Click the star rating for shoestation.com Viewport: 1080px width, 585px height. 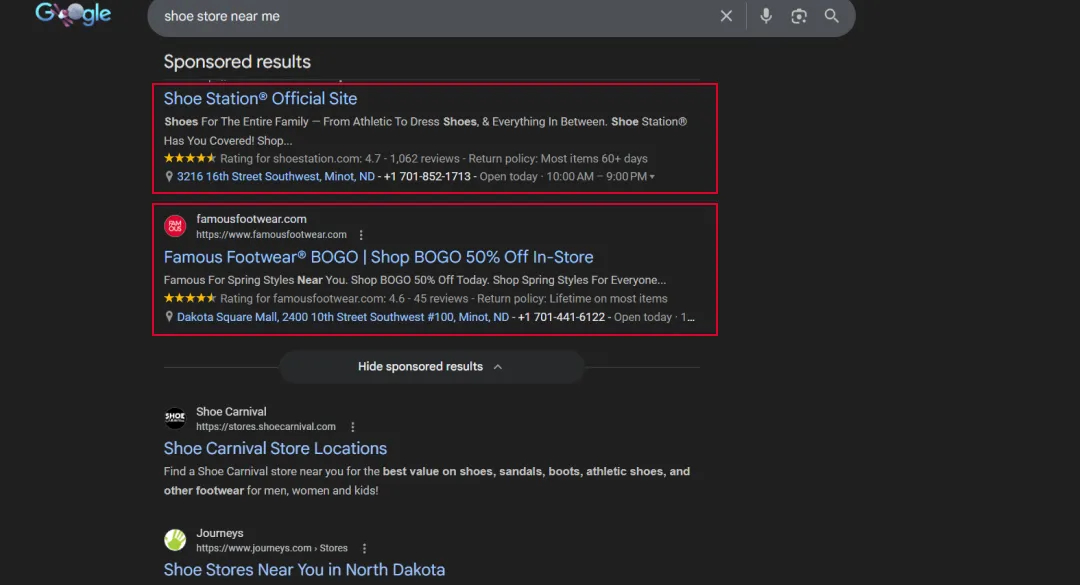click(x=189, y=158)
